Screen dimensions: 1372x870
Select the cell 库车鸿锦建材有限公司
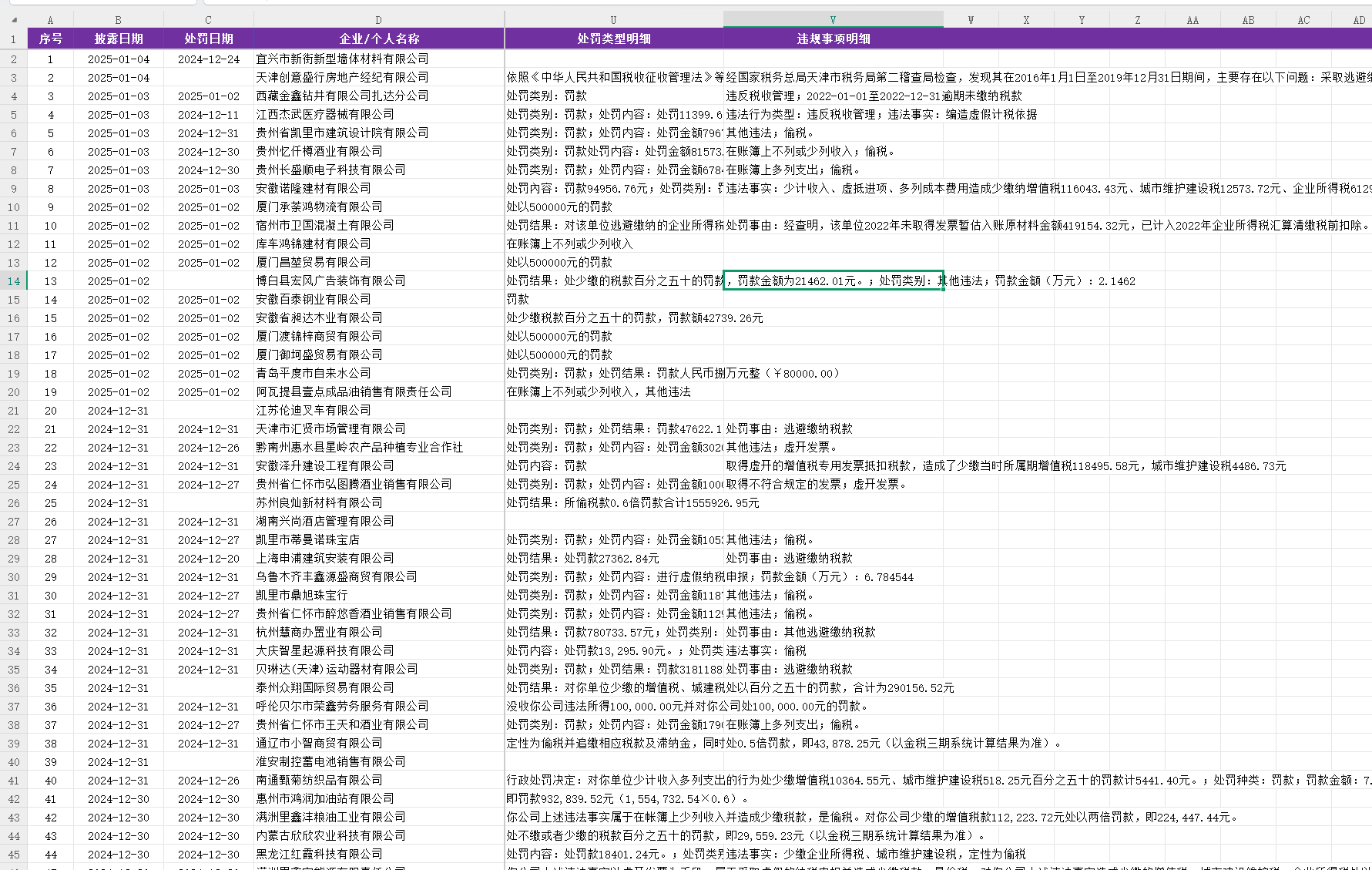click(x=378, y=244)
